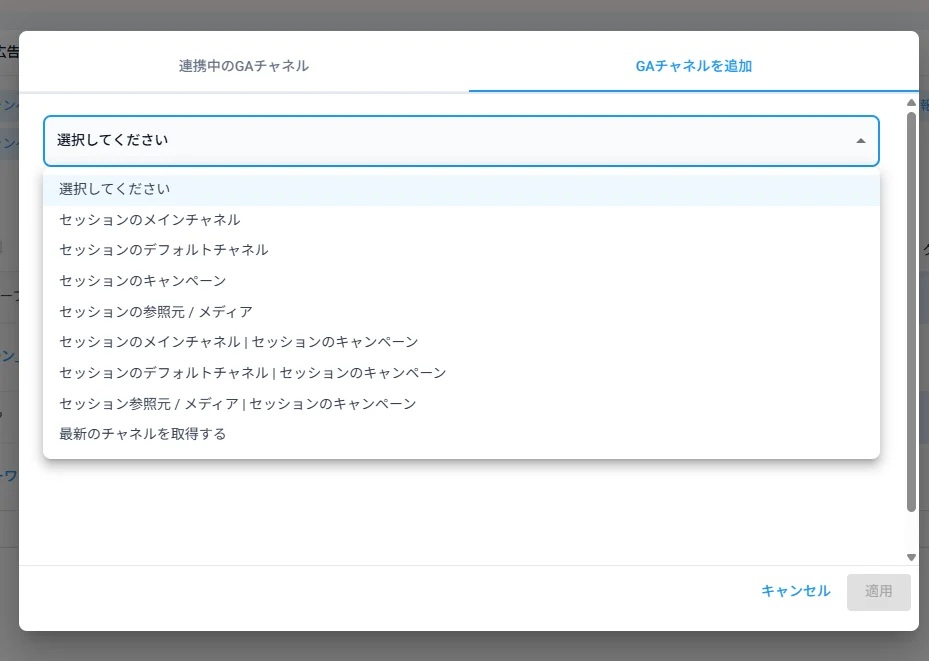Click the scrollbar track below the thumb
The height and width of the screenshot is (661, 929).
911,532
